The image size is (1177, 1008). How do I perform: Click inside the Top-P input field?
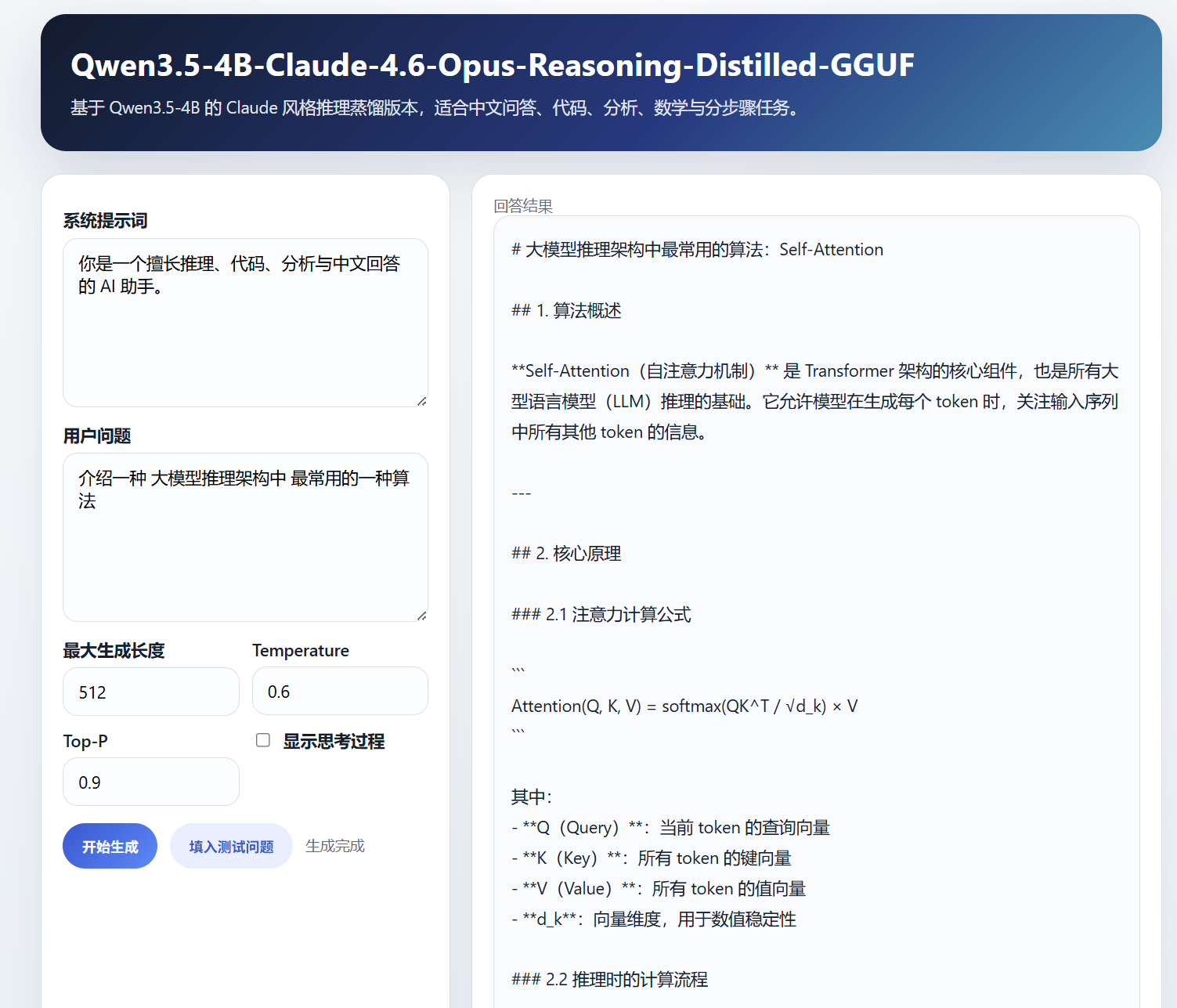(150, 781)
